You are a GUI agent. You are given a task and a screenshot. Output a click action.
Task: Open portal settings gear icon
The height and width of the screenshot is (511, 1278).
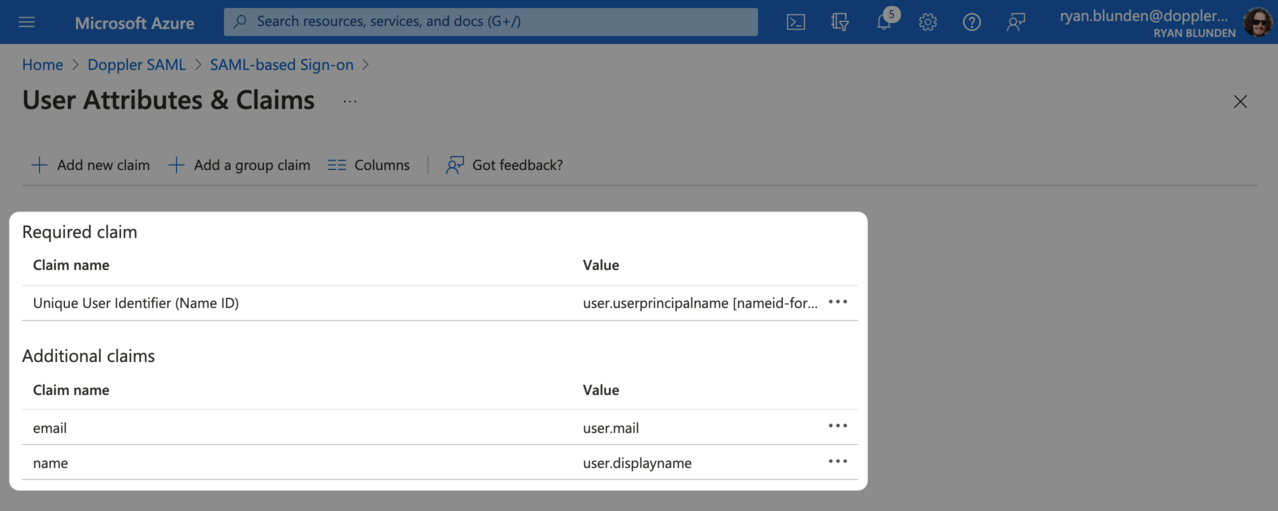point(928,22)
